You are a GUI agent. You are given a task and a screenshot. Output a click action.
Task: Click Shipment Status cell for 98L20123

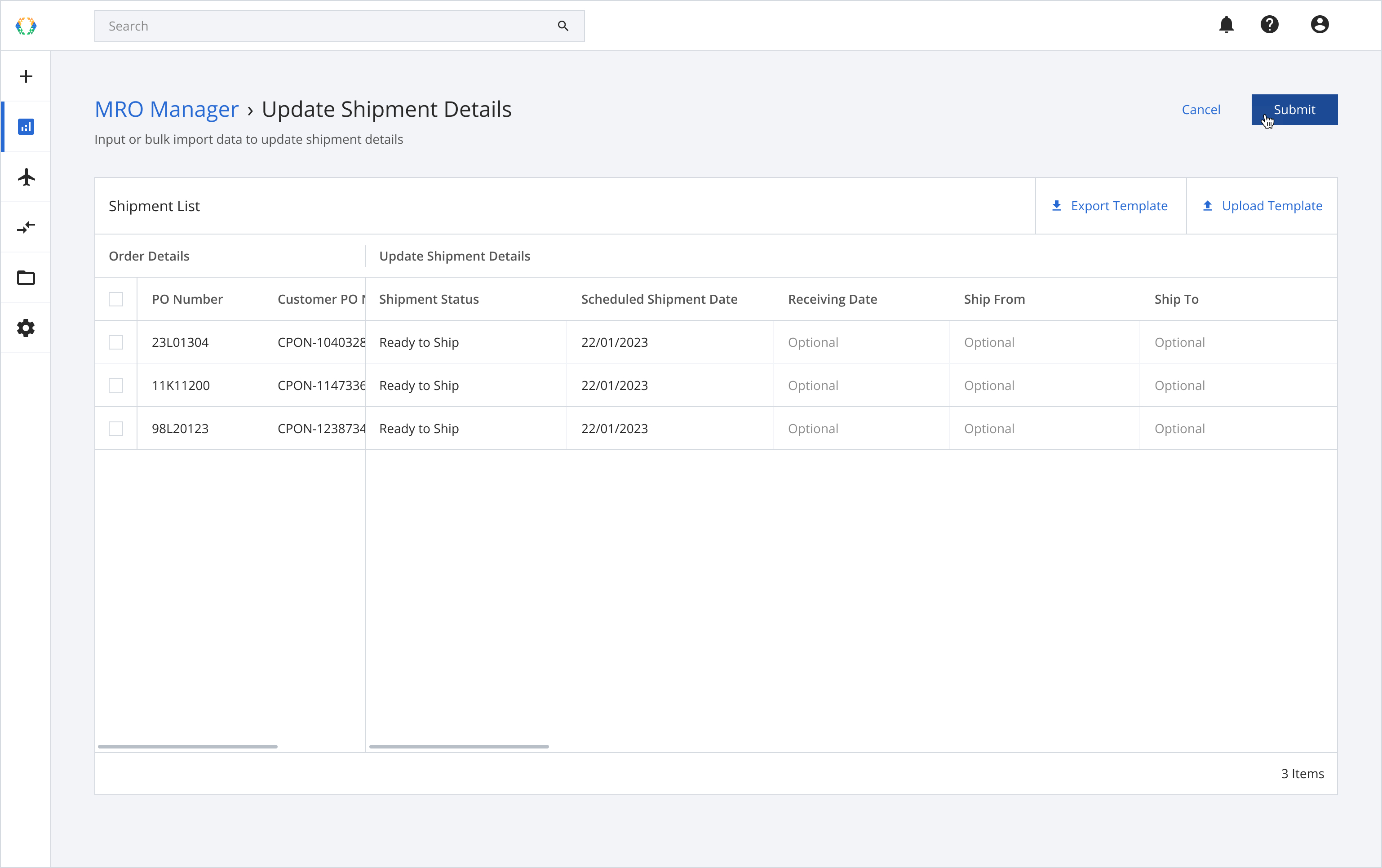[465, 428]
